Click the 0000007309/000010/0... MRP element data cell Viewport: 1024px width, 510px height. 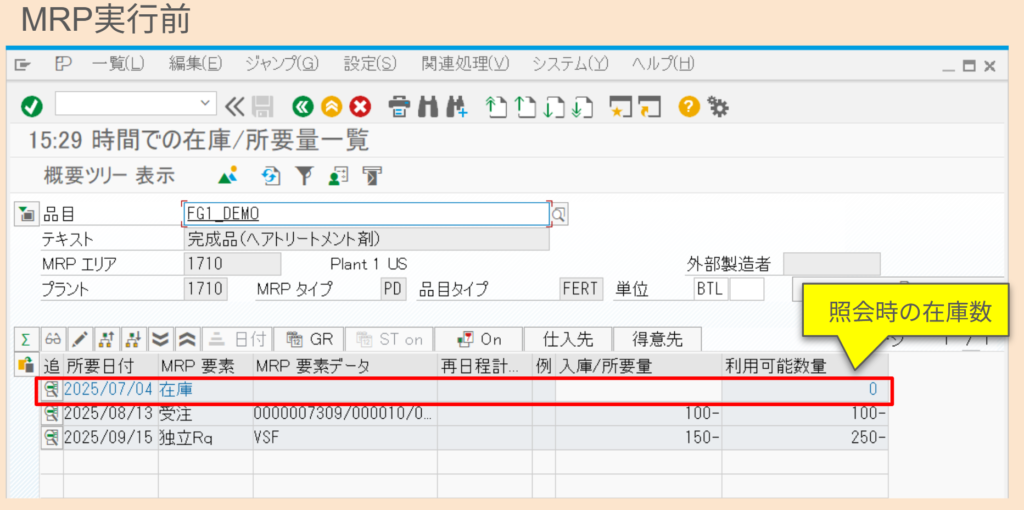(344, 413)
